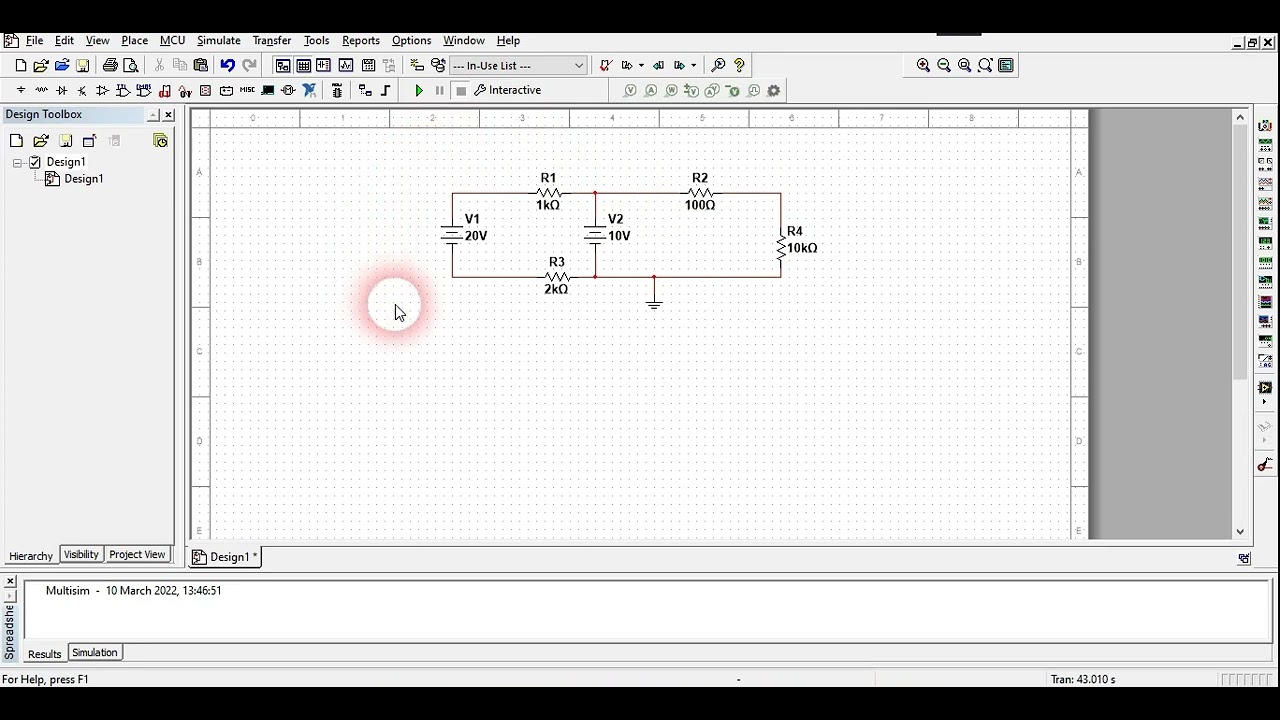Place a basic component using the resistor icon
The width and height of the screenshot is (1280, 720).
click(x=41, y=90)
